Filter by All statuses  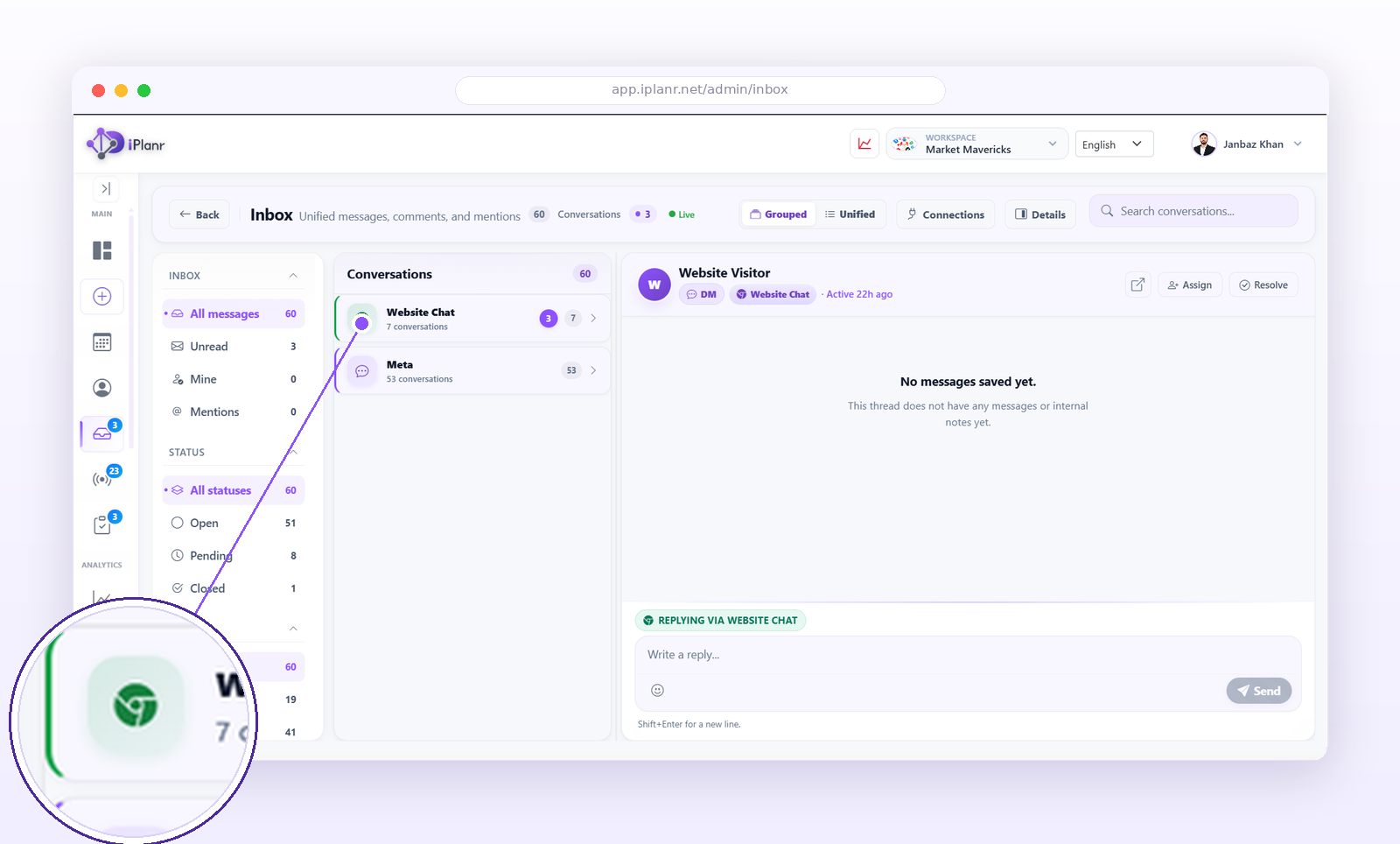[234, 490]
